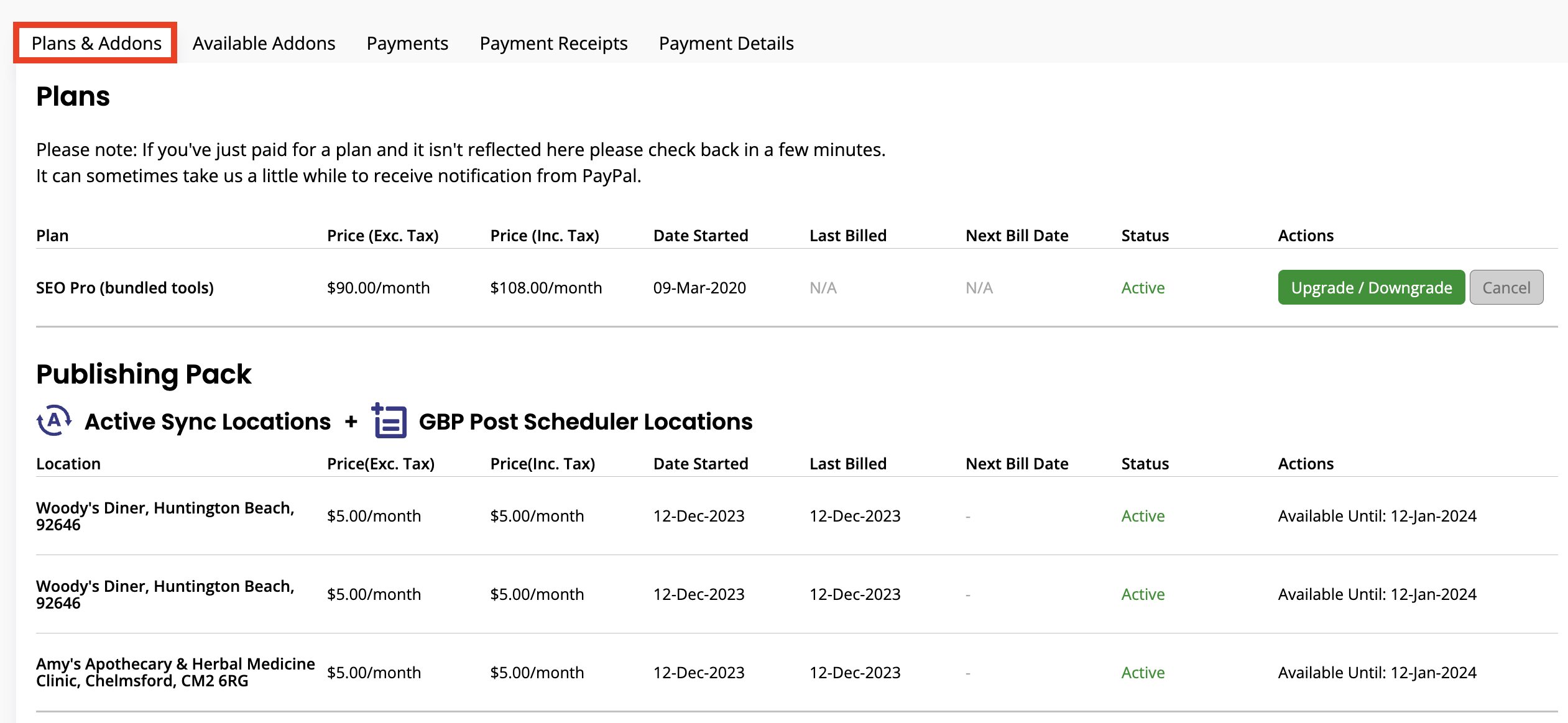Click the Active Sync Locations title text
Viewport: 1568px width, 723px height.
pyautogui.click(x=208, y=421)
